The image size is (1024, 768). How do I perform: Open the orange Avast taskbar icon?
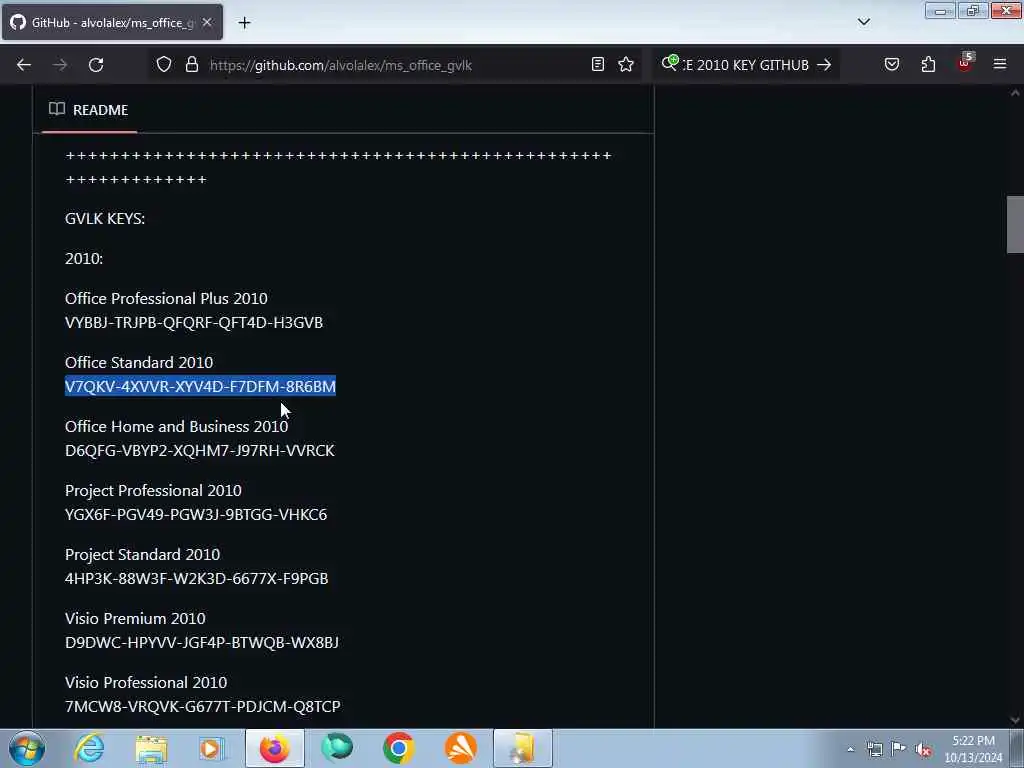(460, 748)
